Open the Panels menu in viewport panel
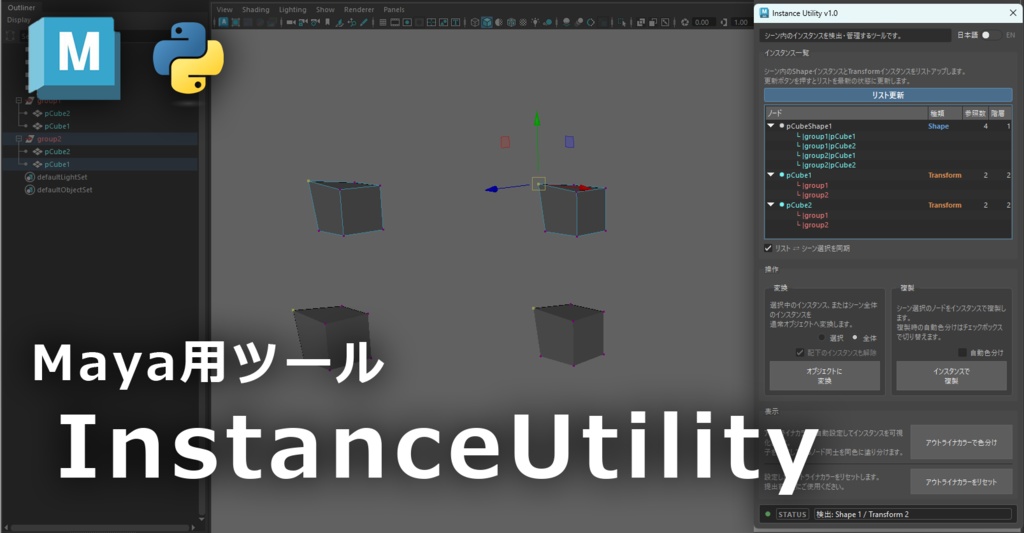The width and height of the screenshot is (1024, 533). tap(394, 10)
